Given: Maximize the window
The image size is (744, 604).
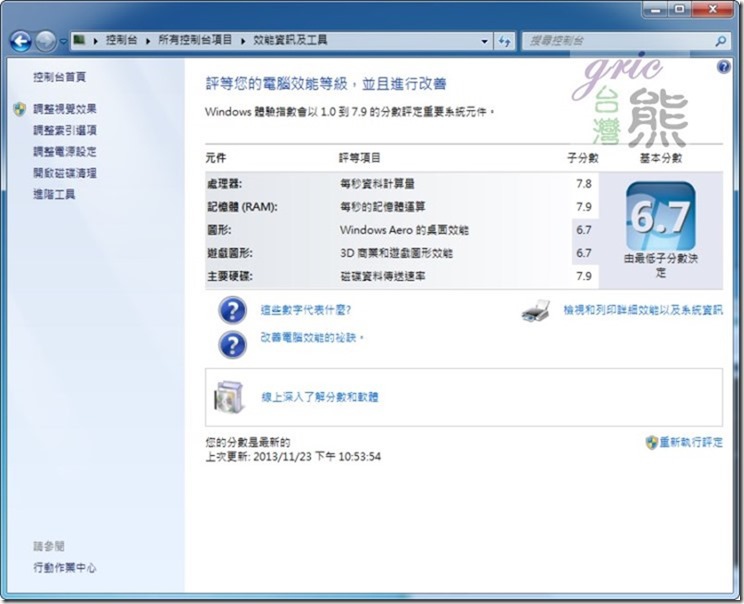Looking at the screenshot, I should 680,9.
